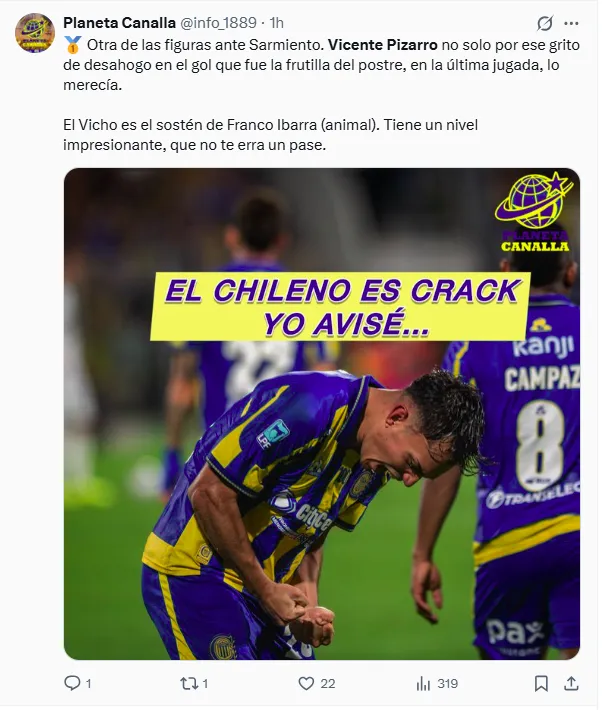Open Planeta Canalla profile avatar
The width and height of the screenshot is (602, 710).
(x=35, y=33)
